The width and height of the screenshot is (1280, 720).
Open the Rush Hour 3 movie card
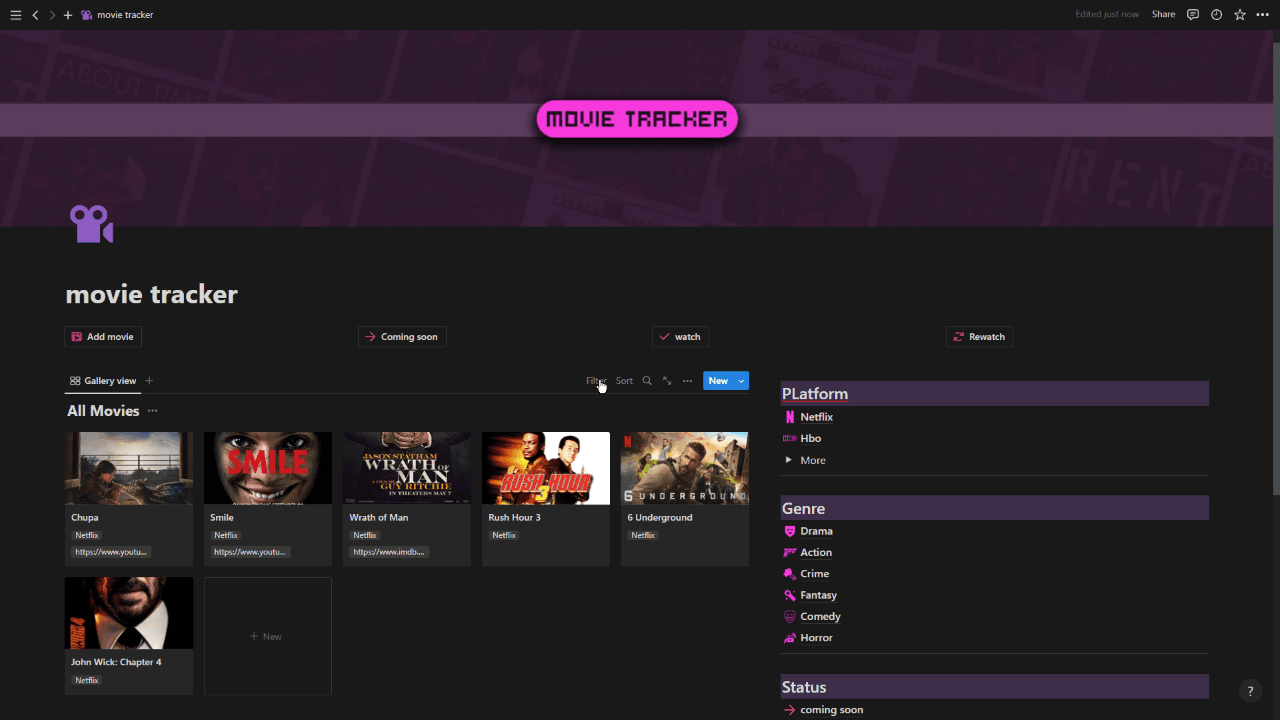545,498
